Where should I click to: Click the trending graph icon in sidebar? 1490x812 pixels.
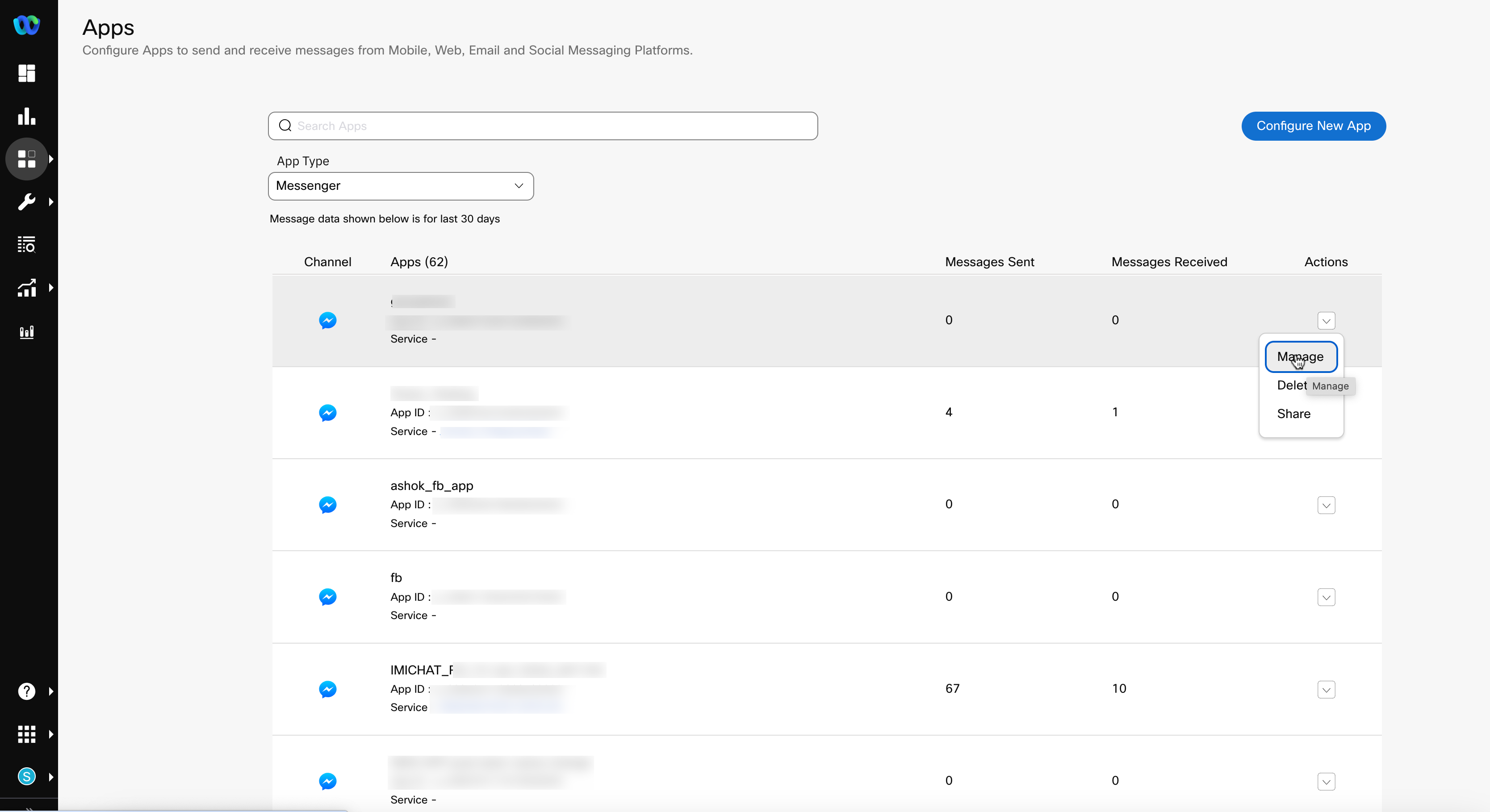point(27,288)
